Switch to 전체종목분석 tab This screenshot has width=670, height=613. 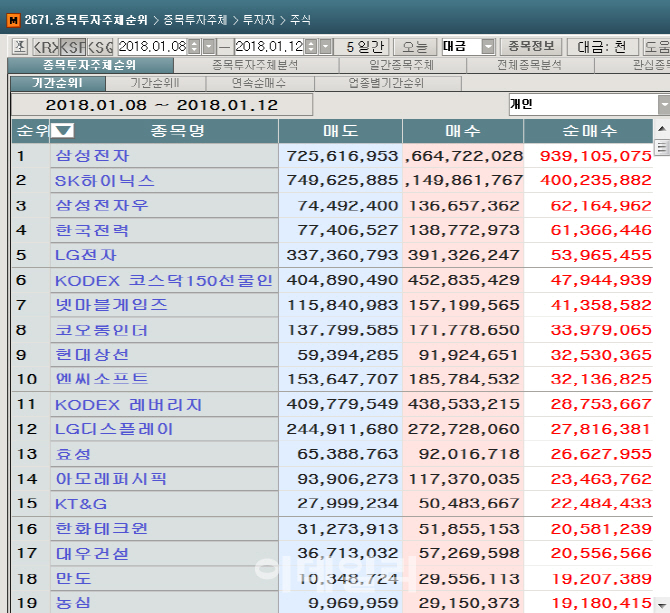529,65
